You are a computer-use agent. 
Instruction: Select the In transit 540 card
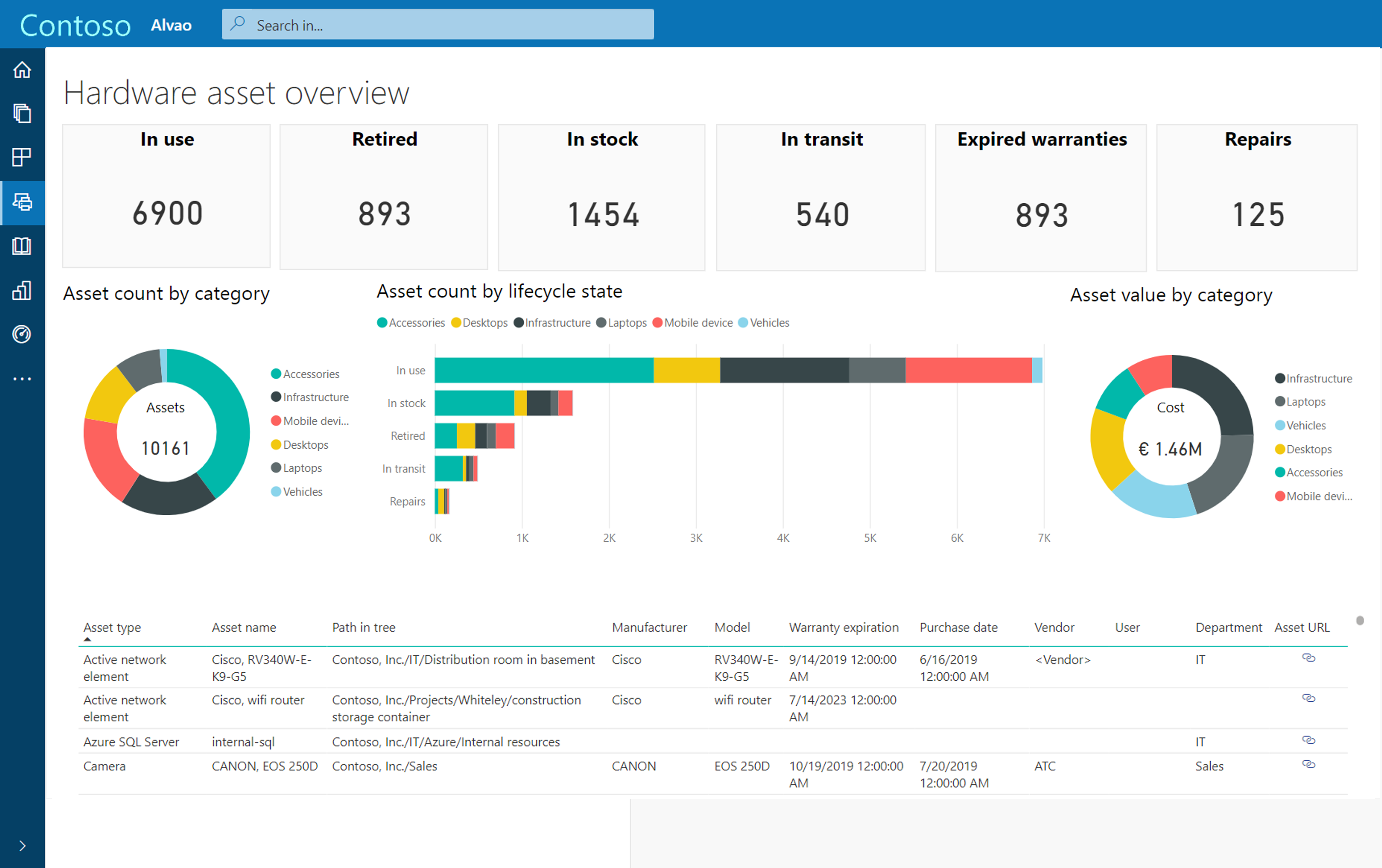[x=821, y=197]
